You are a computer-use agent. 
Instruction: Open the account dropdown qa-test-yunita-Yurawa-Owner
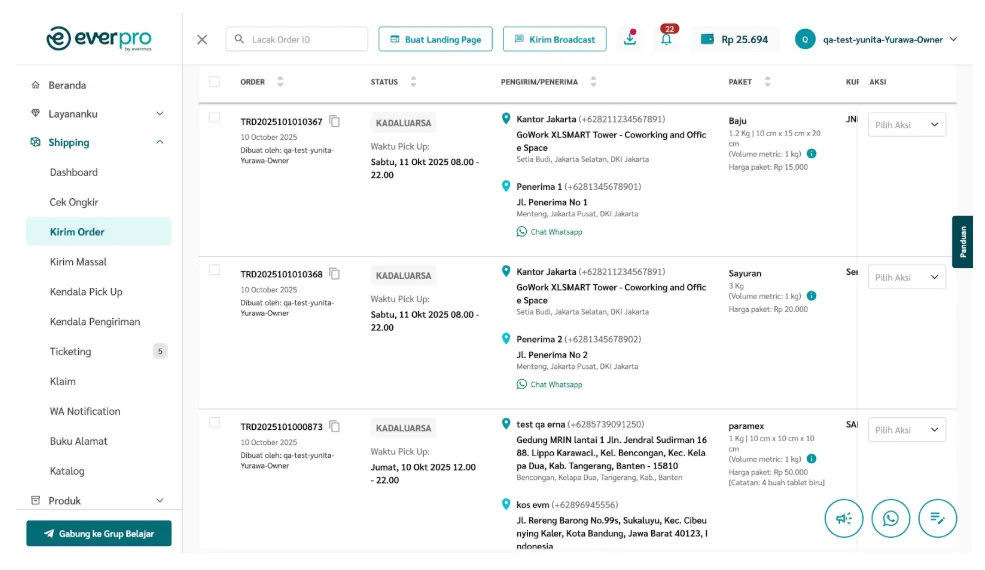pos(876,40)
